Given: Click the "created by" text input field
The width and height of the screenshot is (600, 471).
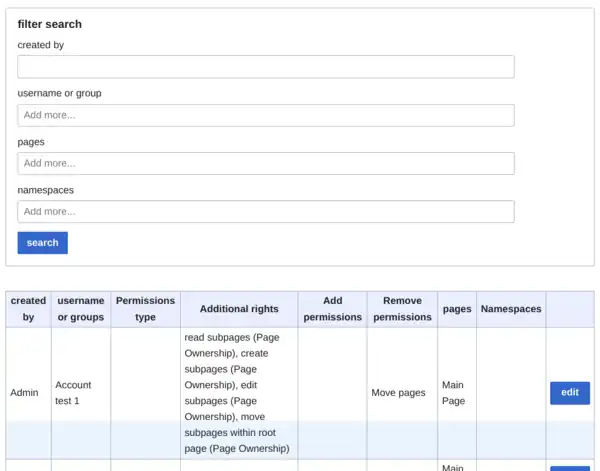Looking at the screenshot, I should tap(266, 67).
